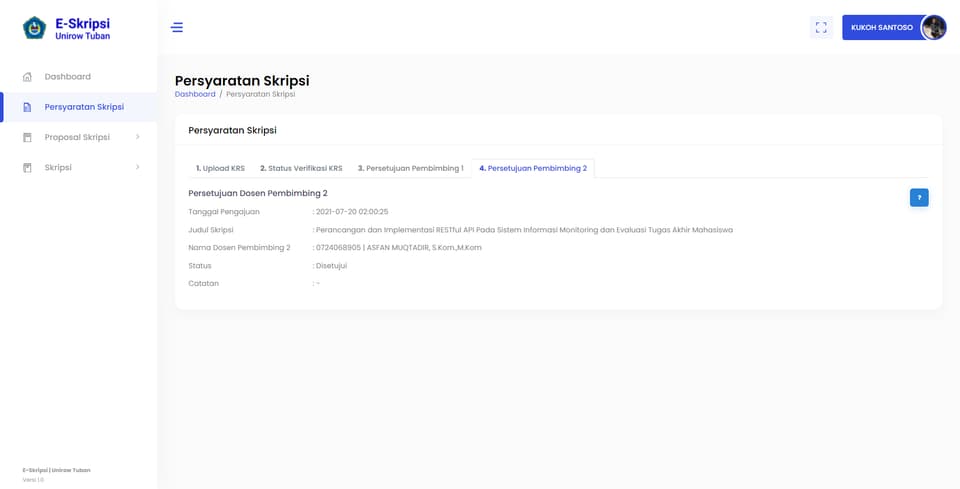Open the KUKOH SANTOSO account button

pos(882,28)
